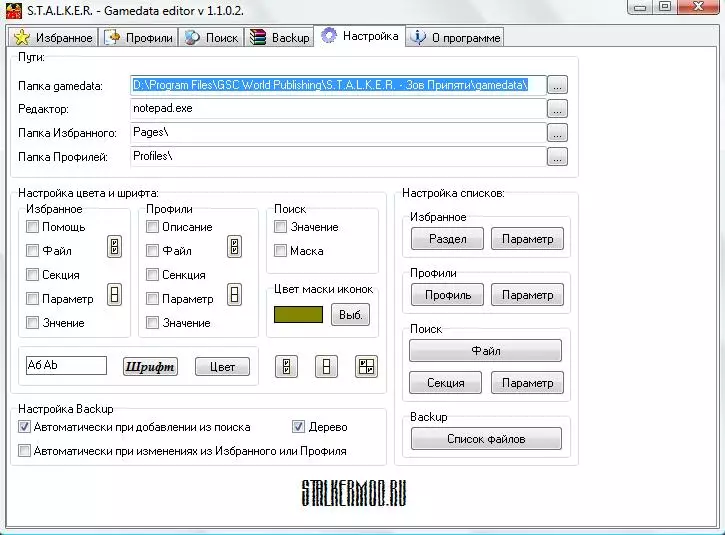The width and height of the screenshot is (725, 535).
Task: Click the Профиль list button
Action: (447, 295)
